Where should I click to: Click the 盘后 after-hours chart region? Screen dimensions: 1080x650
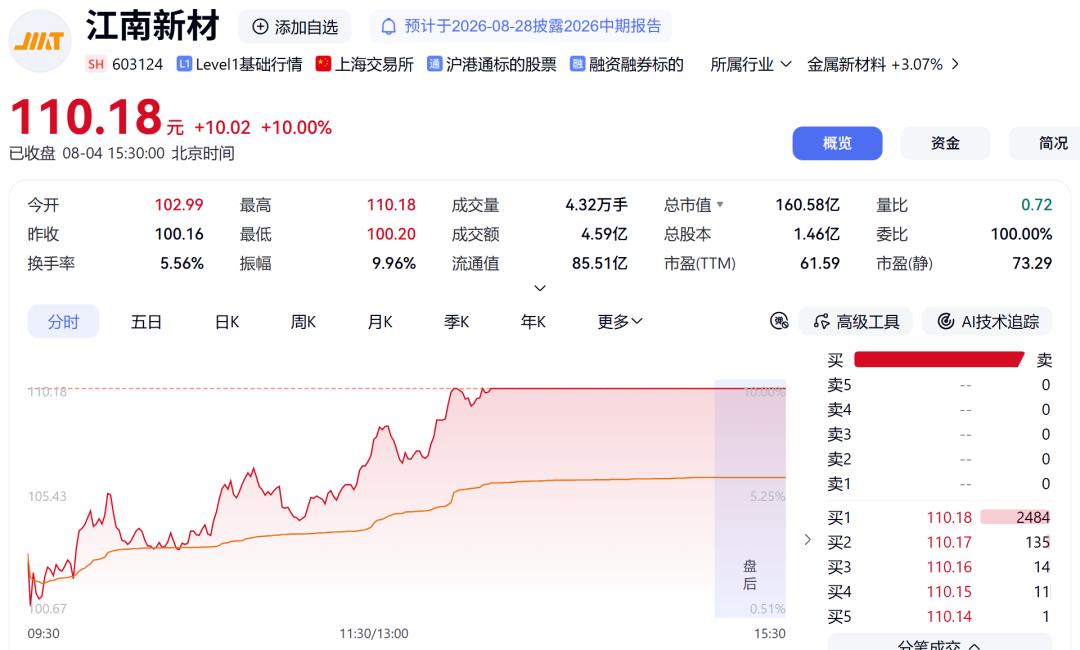click(750, 499)
